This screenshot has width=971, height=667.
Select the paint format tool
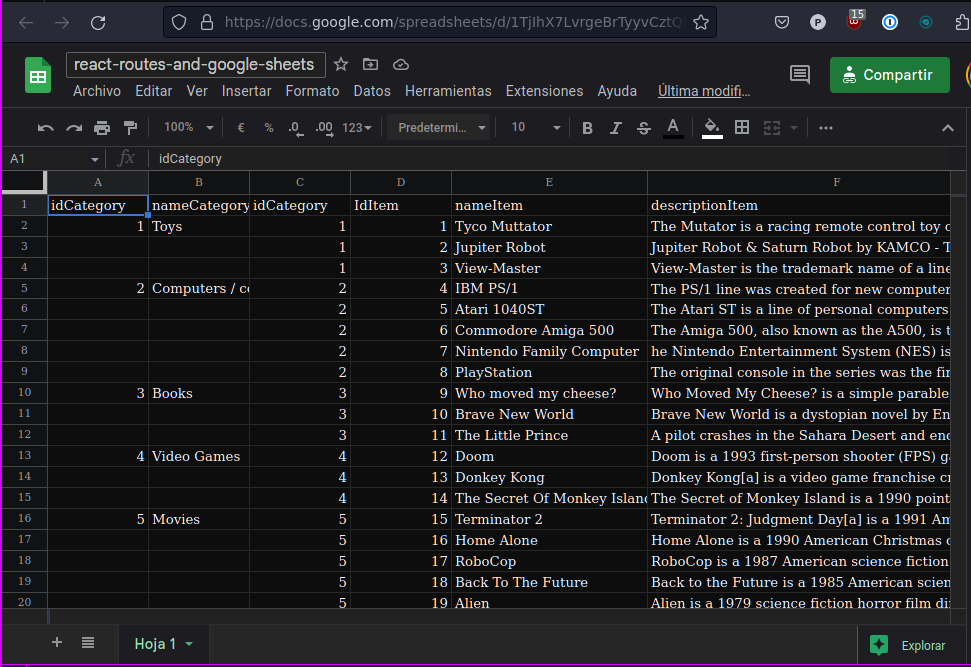pos(130,128)
